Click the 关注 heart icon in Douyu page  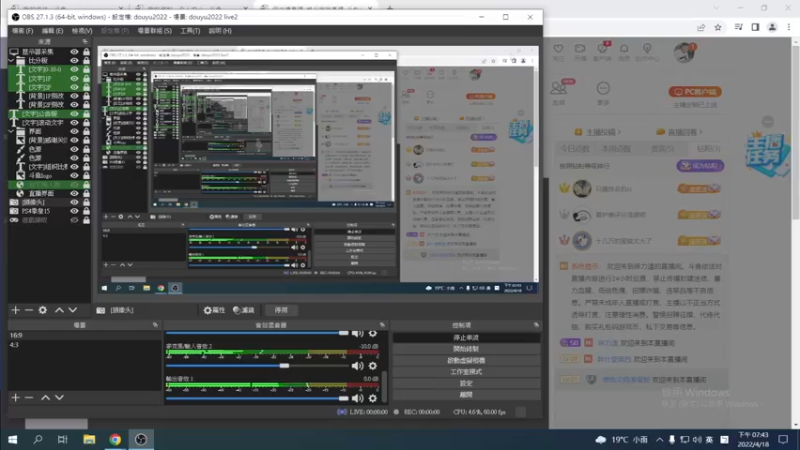558,48
